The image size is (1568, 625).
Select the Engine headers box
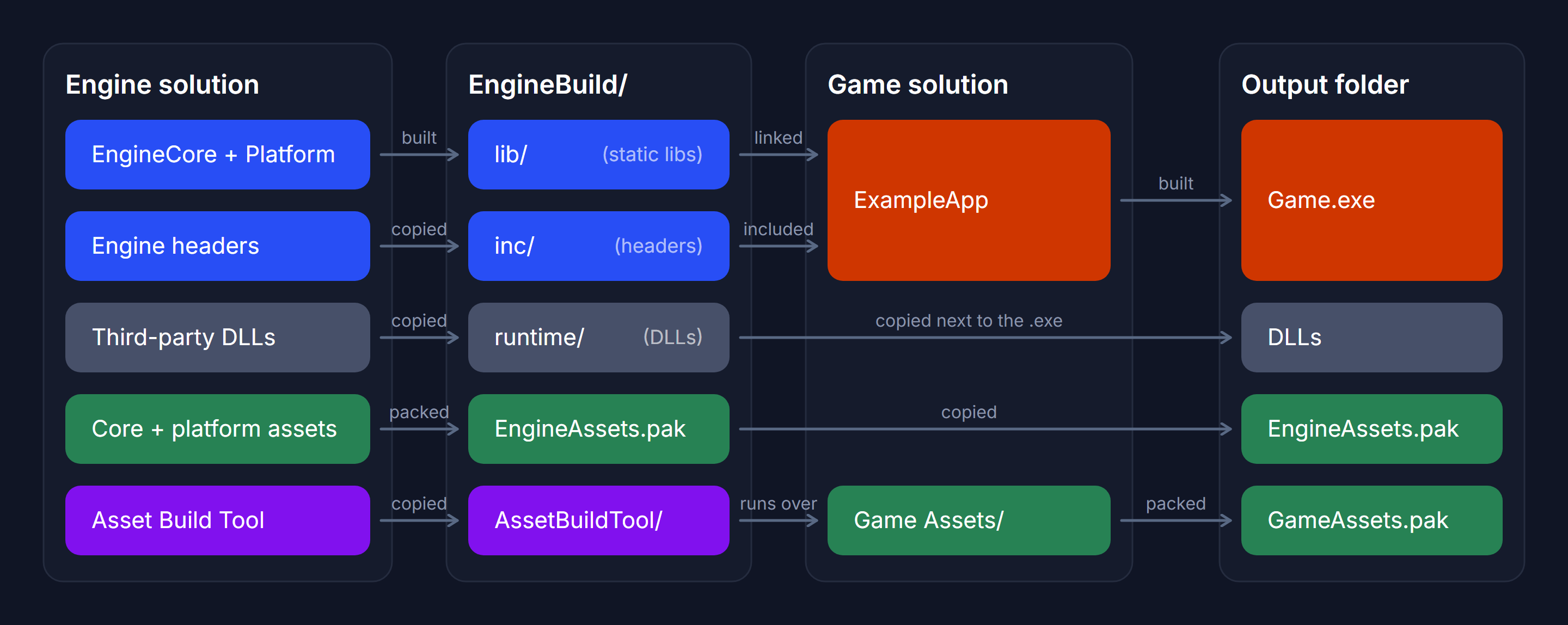(x=217, y=246)
